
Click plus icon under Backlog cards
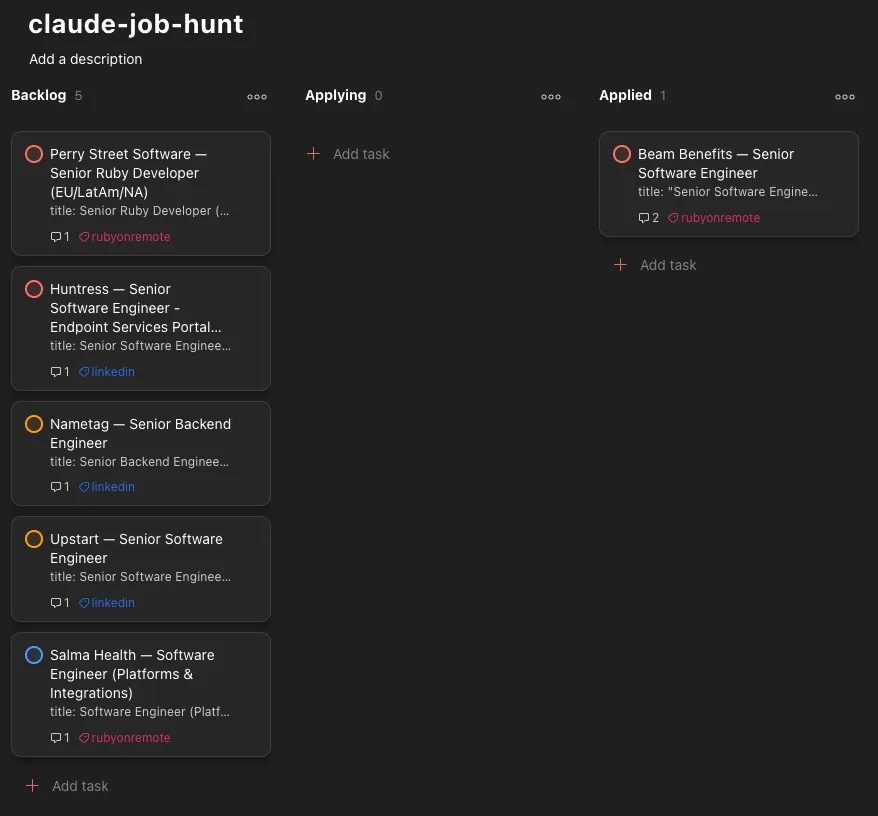32,786
